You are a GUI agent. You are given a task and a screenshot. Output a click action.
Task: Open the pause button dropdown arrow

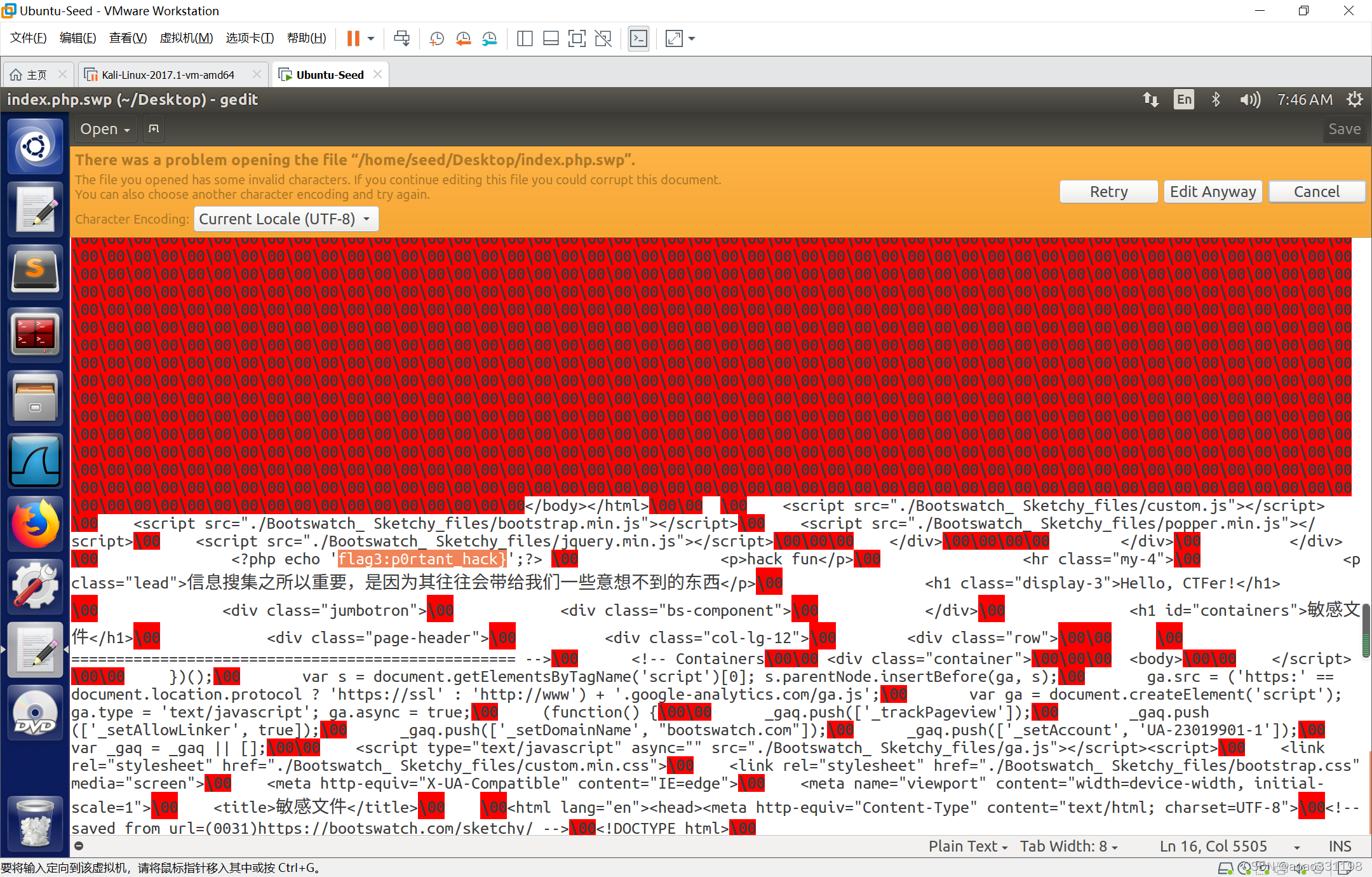tap(372, 39)
